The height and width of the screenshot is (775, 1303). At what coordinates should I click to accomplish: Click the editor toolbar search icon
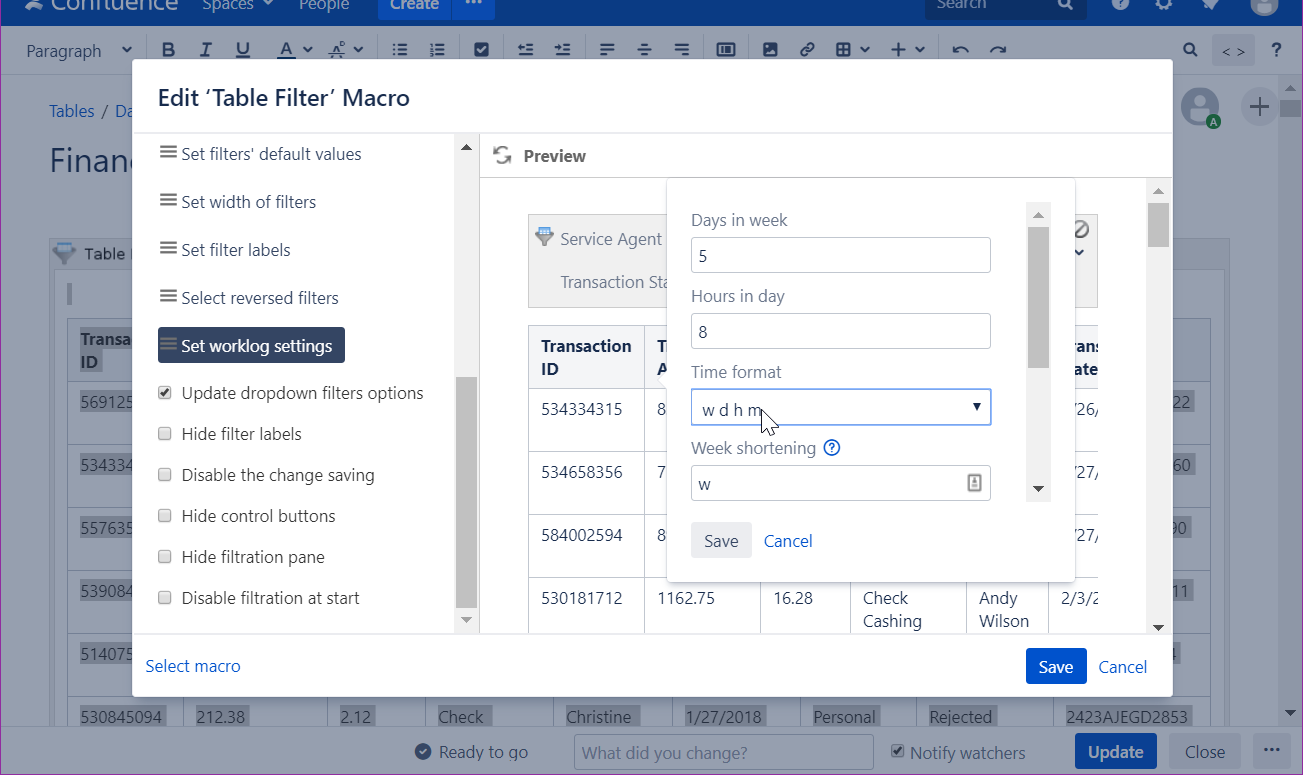[x=1190, y=50]
